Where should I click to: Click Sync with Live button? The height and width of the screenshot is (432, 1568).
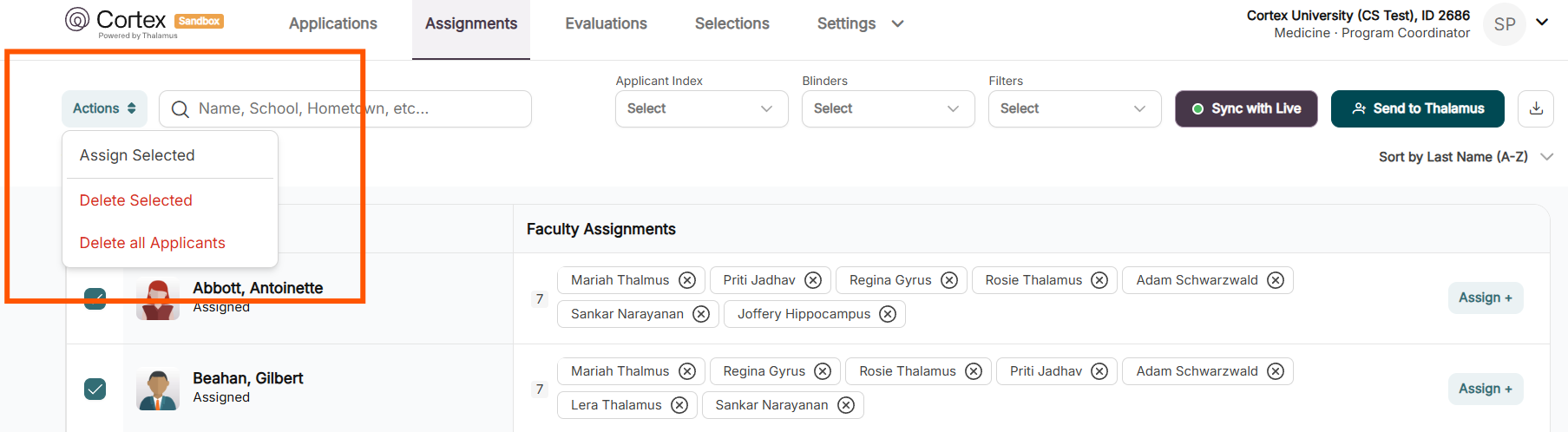pos(1246,108)
